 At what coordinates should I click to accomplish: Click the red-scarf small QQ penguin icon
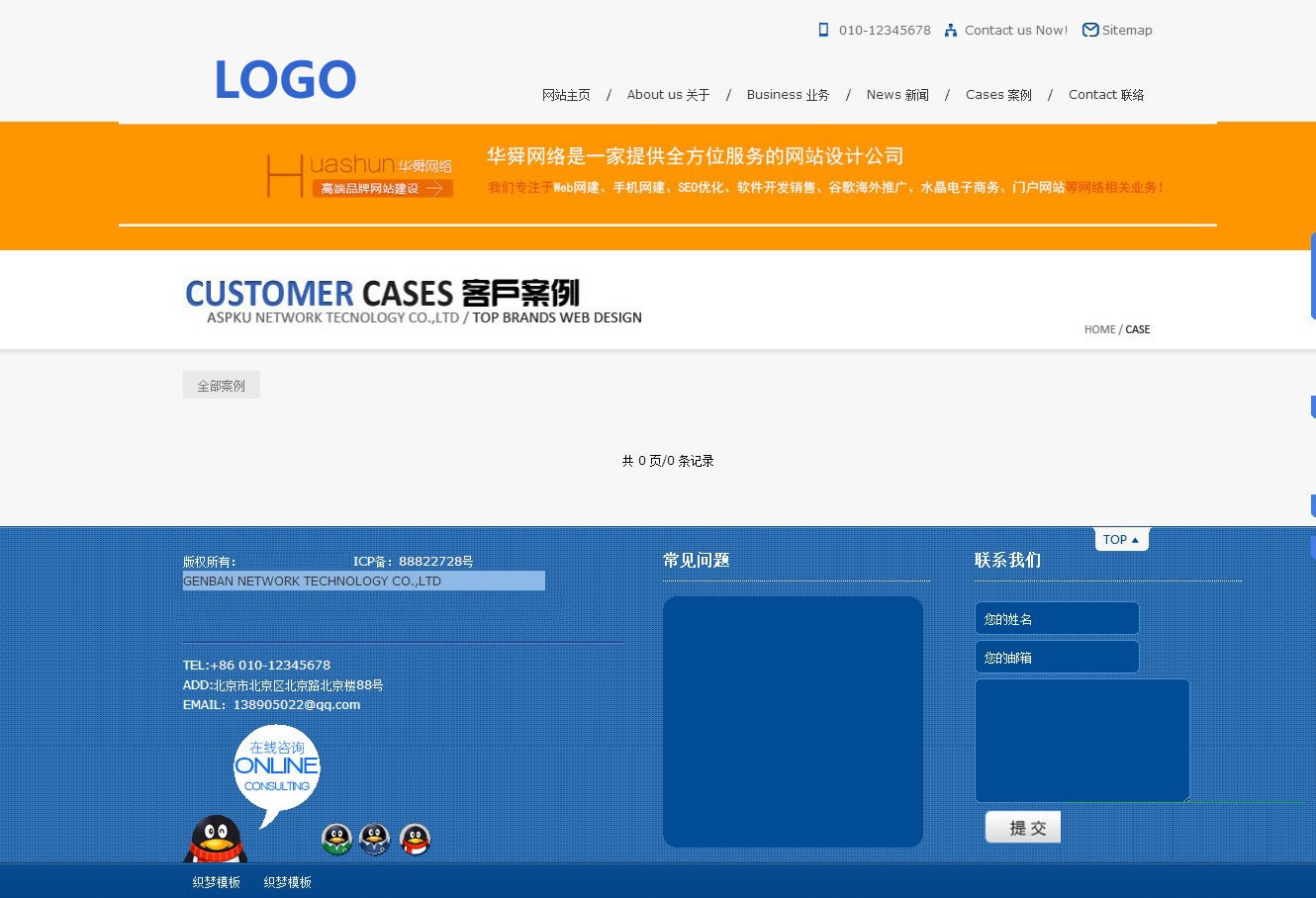point(415,840)
